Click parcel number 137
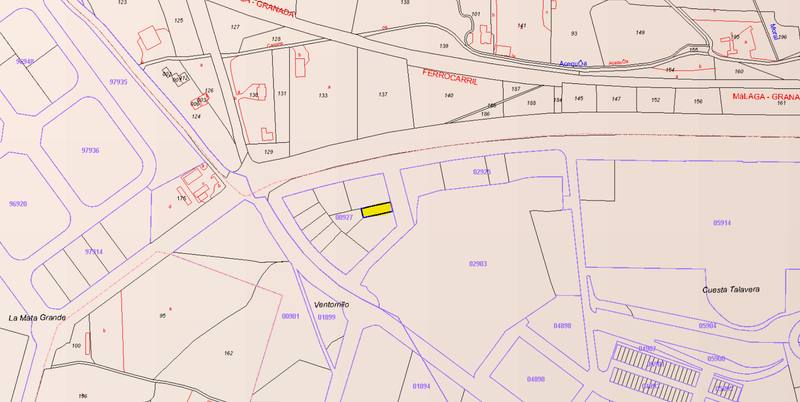Image resolution: width=800 pixels, height=402 pixels. 382,94
